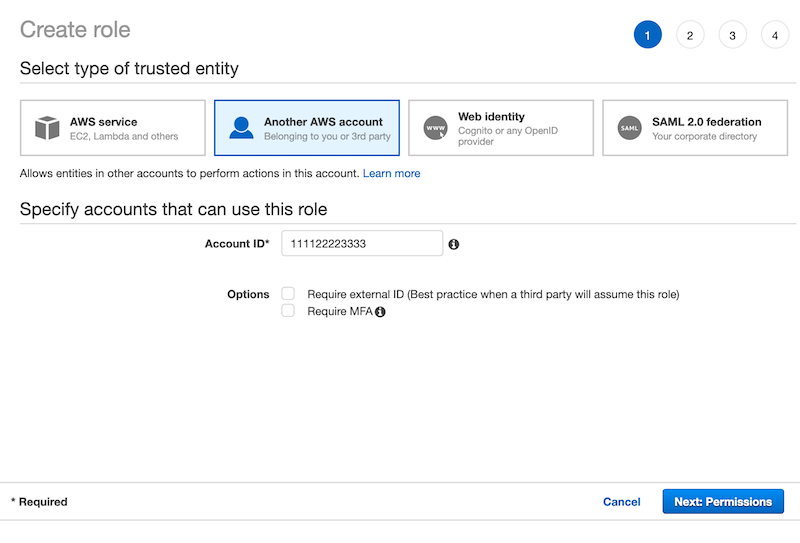
Task: Click the www Web identity icon
Action: pyautogui.click(x=435, y=128)
